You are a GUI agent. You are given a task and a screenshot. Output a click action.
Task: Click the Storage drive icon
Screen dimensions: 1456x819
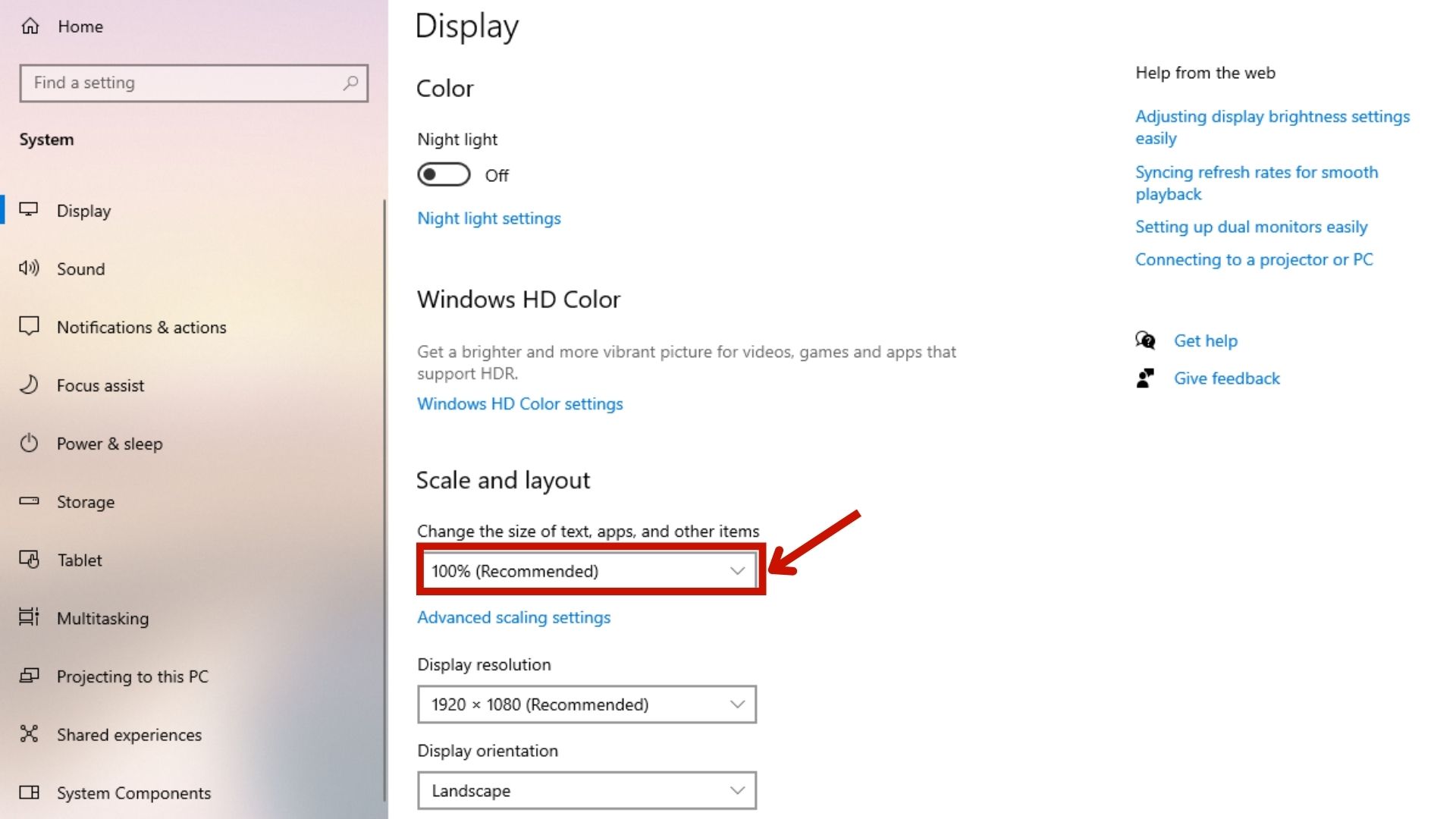click(x=29, y=500)
